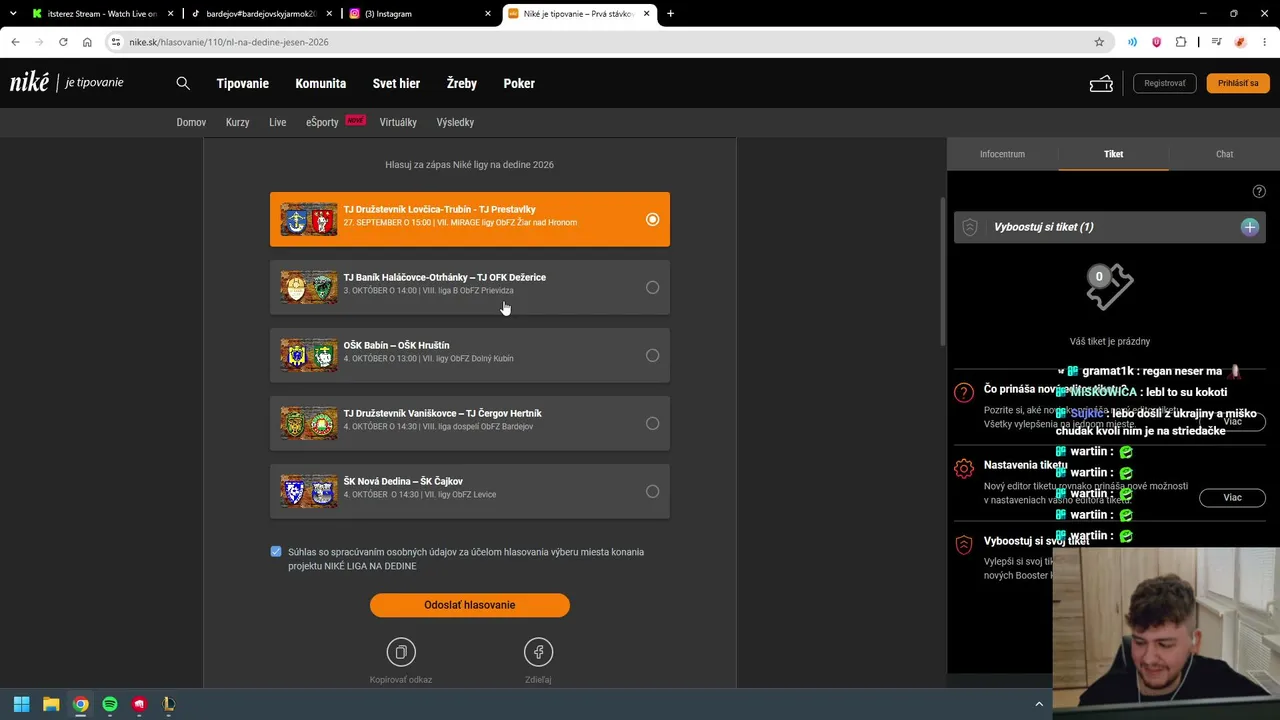The width and height of the screenshot is (1280, 720).
Task: Close the itsterez Stream browser tab
Action: coord(171,14)
